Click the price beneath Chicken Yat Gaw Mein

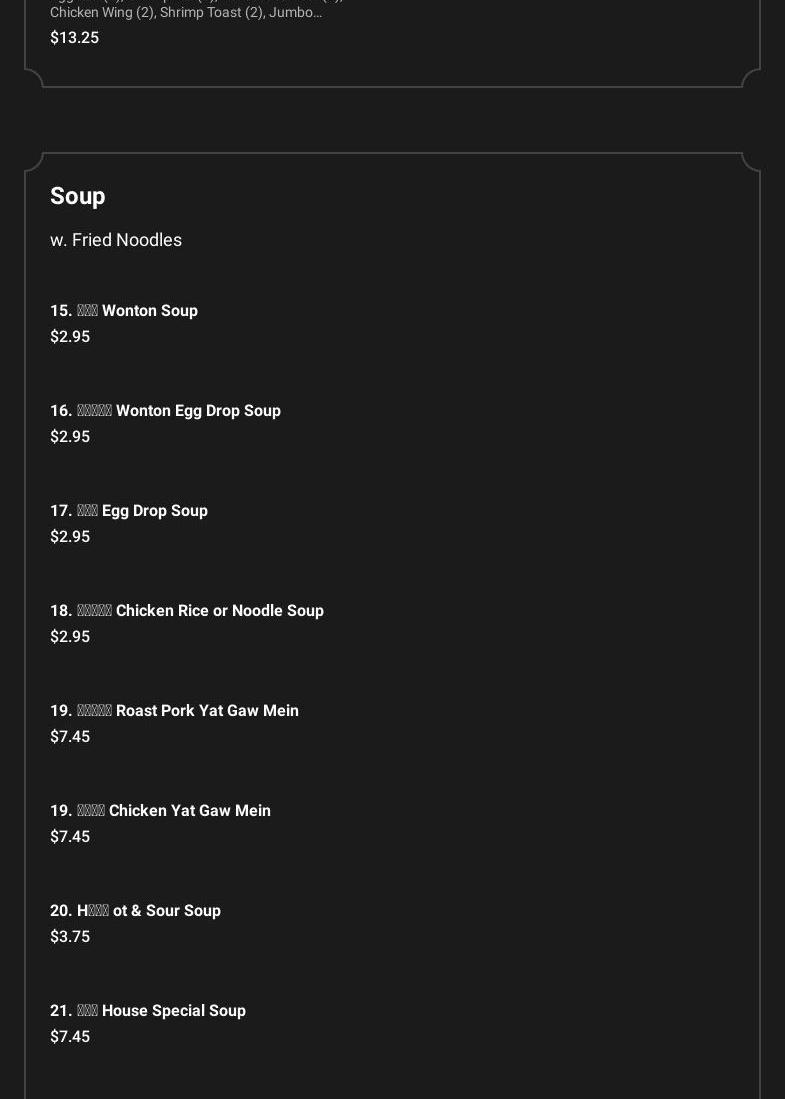pos(70,837)
